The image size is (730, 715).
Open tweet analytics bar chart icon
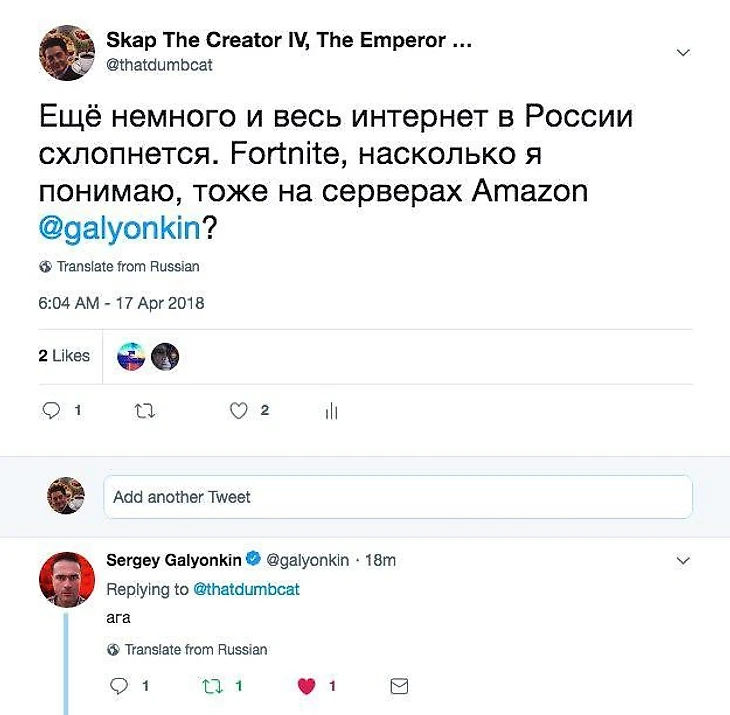pos(331,411)
